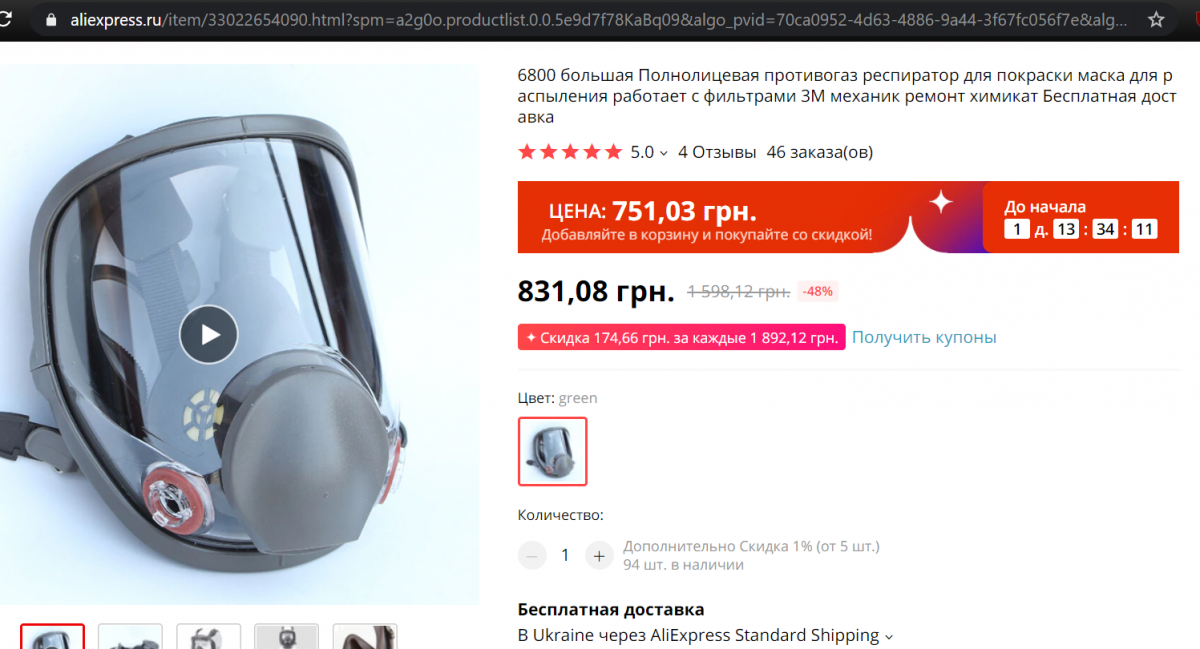The width and height of the screenshot is (1200, 649).
Task: Click the address bar URL field
Action: (600, 20)
